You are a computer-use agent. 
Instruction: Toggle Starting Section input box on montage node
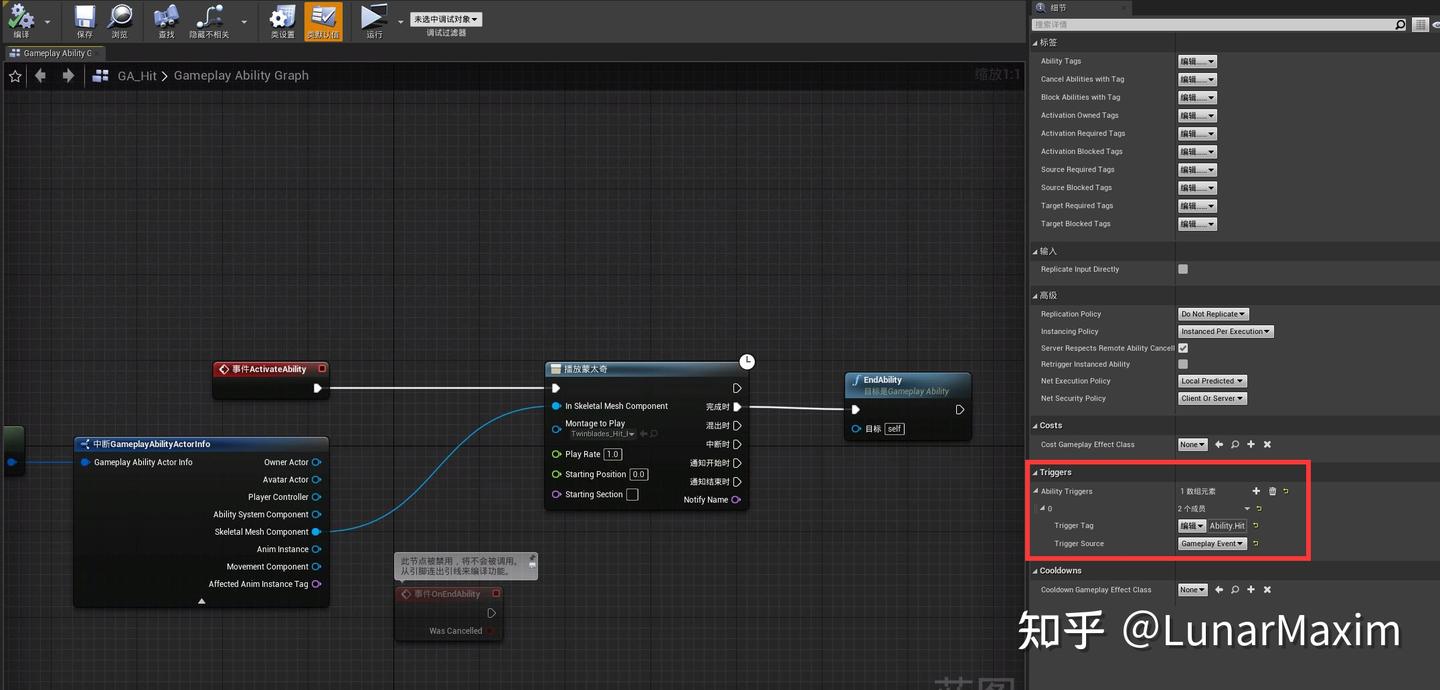click(632, 494)
